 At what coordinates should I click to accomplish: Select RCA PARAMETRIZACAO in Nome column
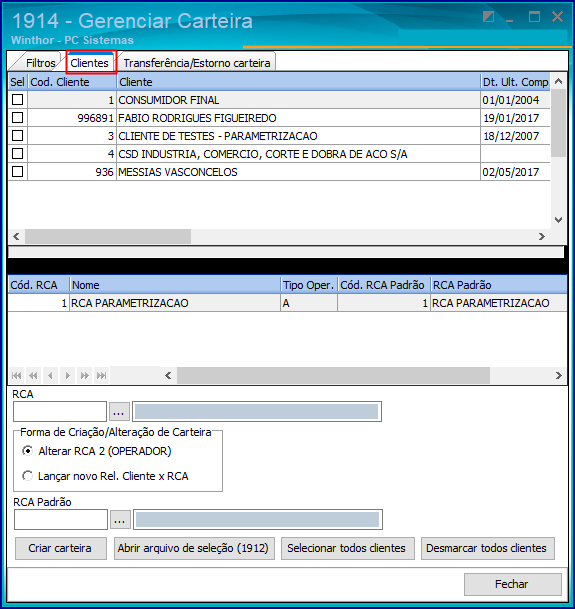(175, 303)
